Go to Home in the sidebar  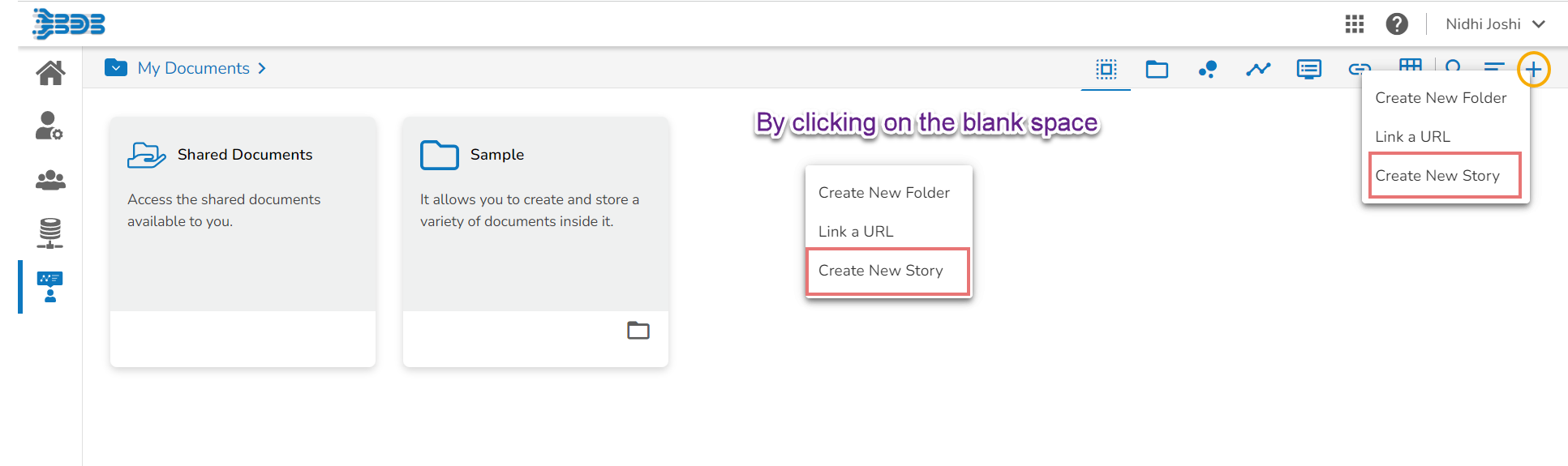(x=50, y=73)
